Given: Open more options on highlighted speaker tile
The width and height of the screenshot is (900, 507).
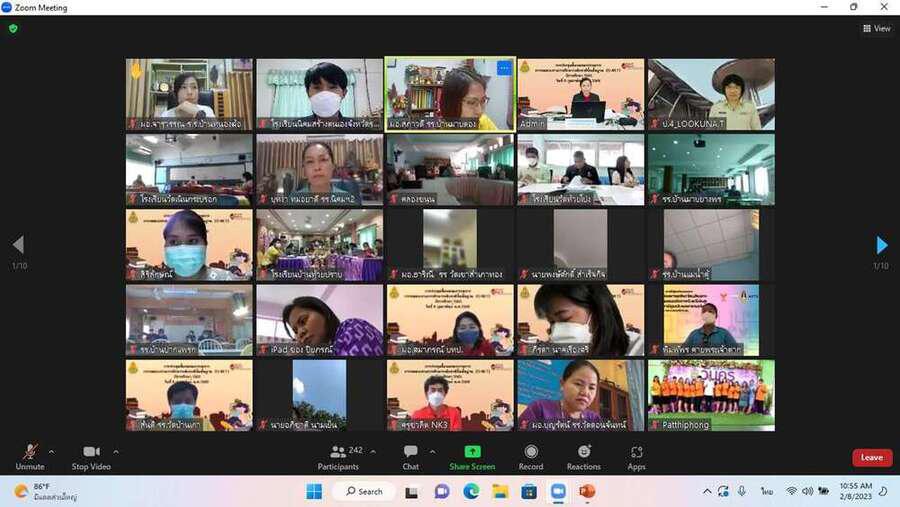Looking at the screenshot, I should pos(504,69).
